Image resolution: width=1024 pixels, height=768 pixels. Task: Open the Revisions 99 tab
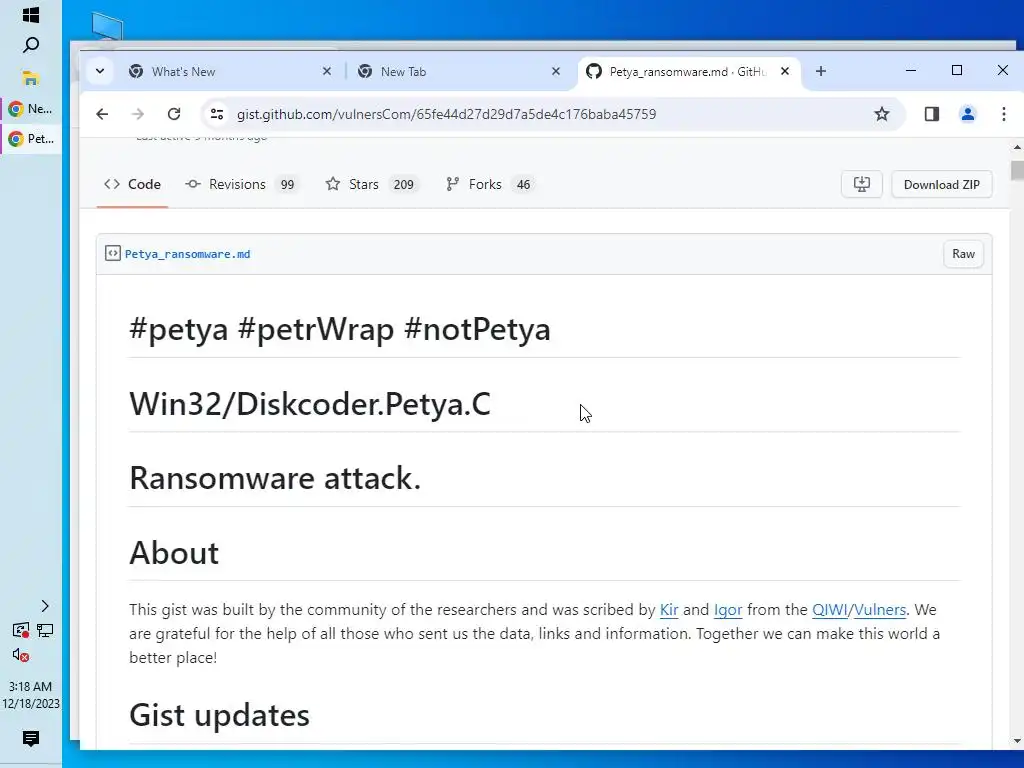[241, 184]
